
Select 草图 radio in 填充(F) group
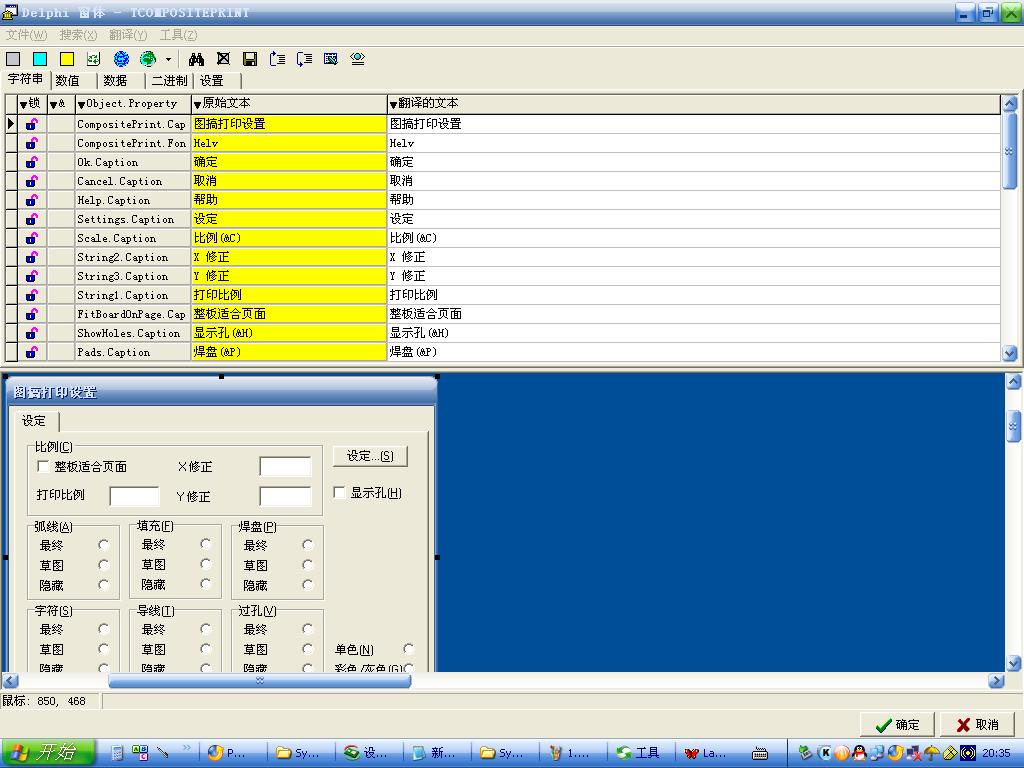pos(206,564)
